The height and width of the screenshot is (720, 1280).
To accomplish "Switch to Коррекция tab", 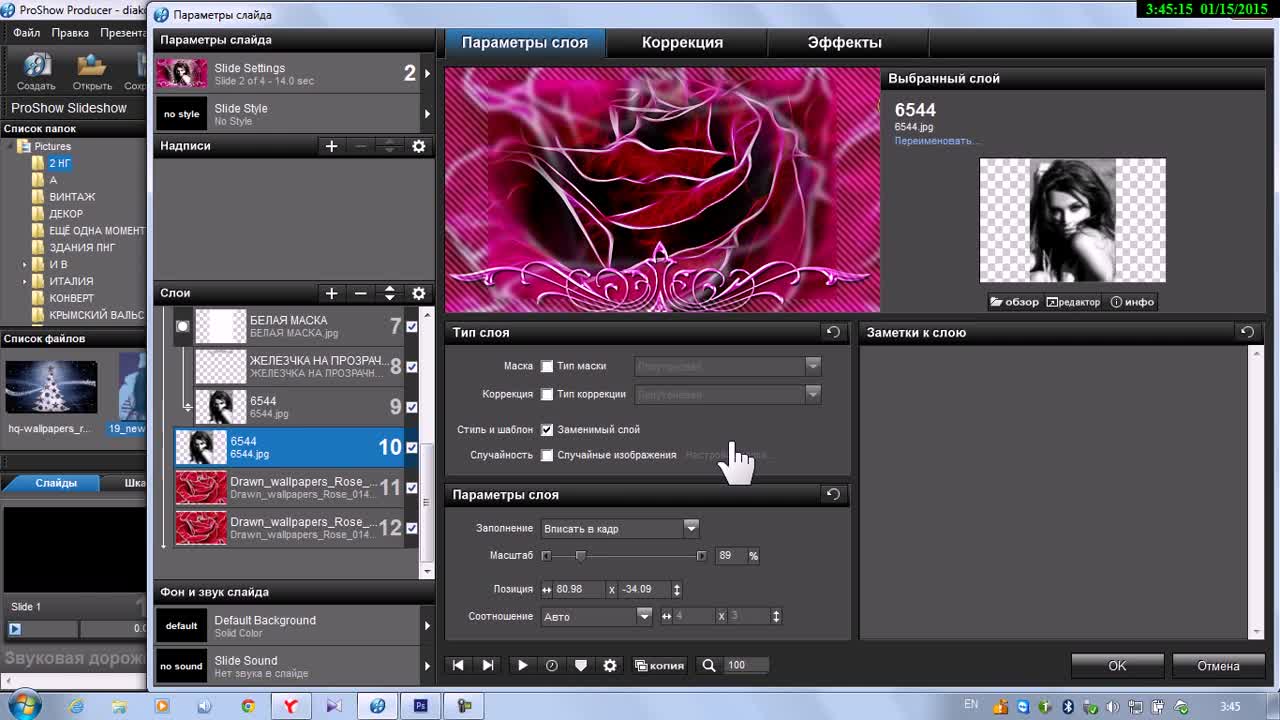I will [x=682, y=43].
